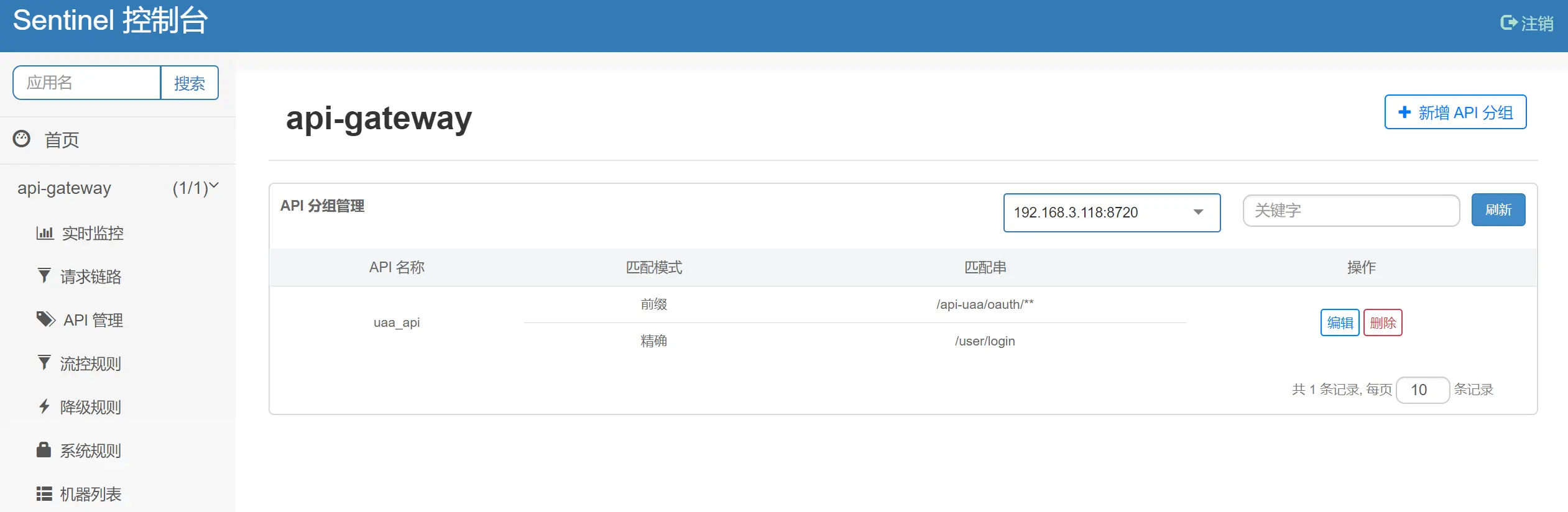
Task: Click the 搜索 button
Action: pyautogui.click(x=190, y=83)
